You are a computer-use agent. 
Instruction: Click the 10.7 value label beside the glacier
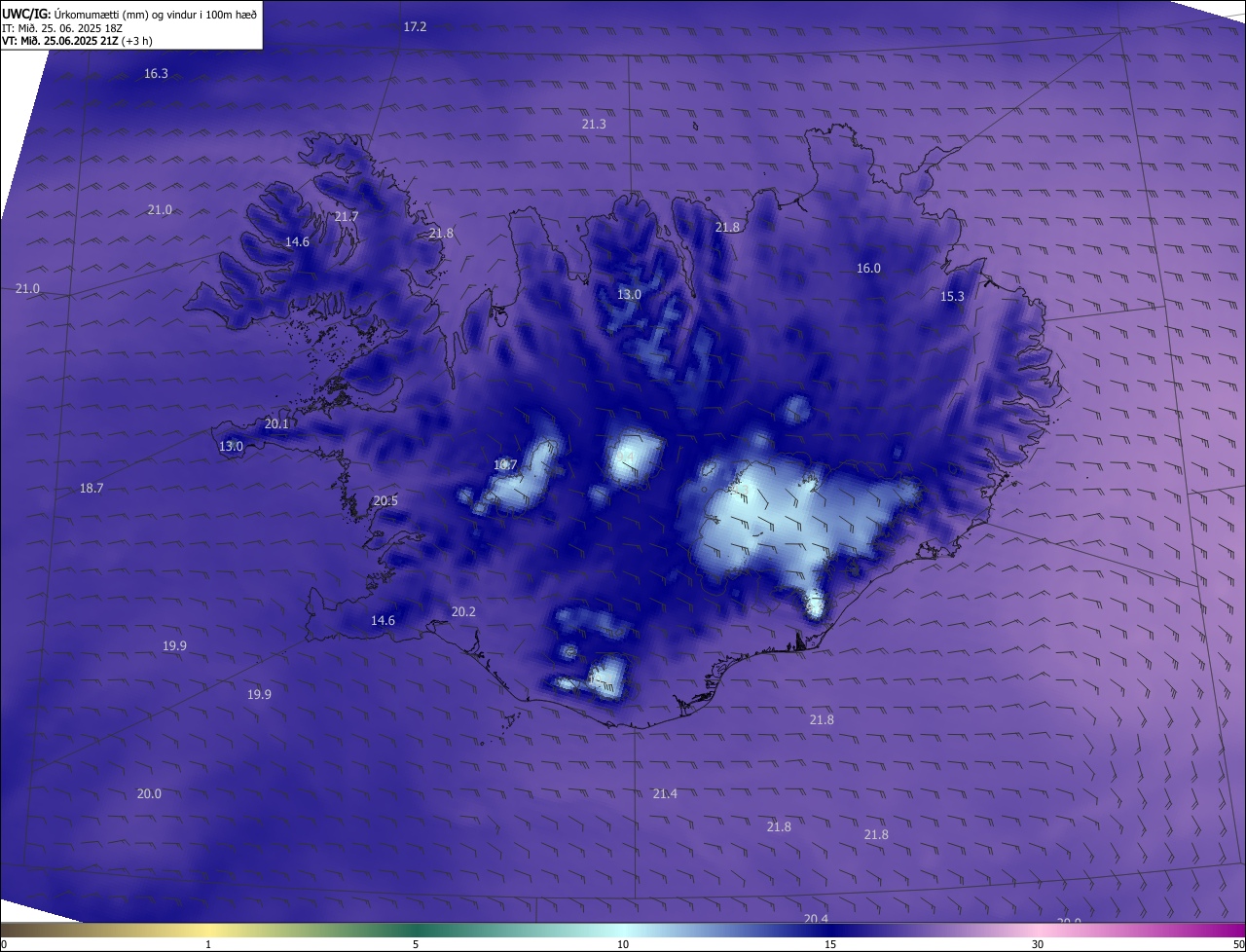click(505, 464)
